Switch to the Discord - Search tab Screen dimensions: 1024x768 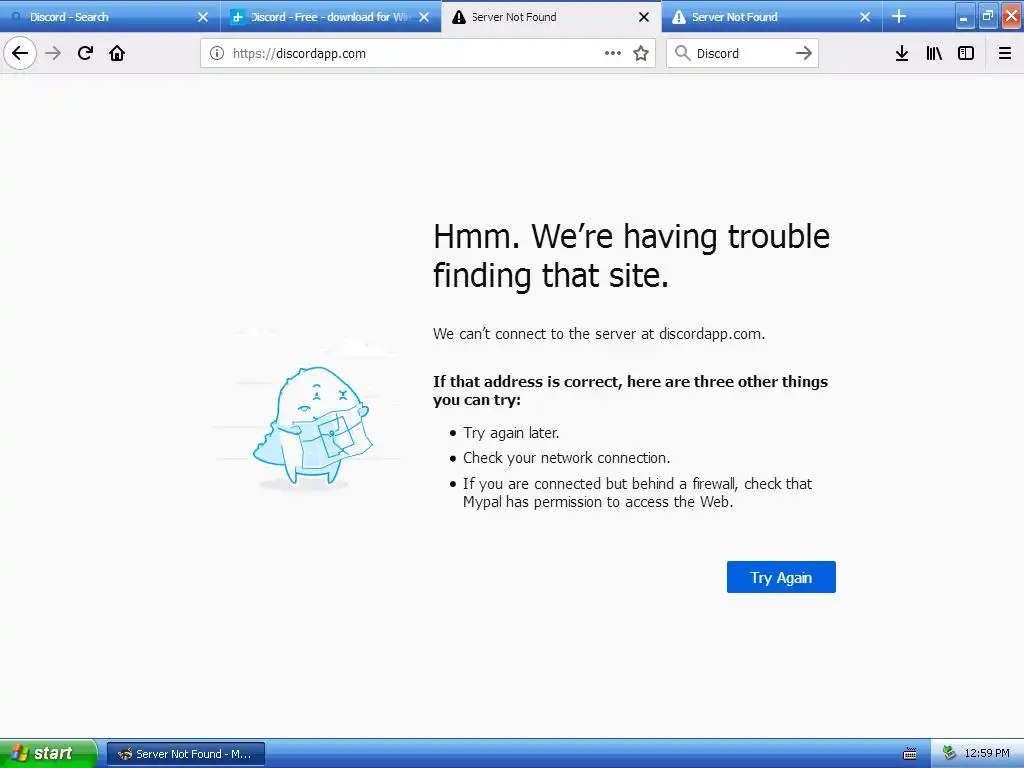(x=110, y=16)
